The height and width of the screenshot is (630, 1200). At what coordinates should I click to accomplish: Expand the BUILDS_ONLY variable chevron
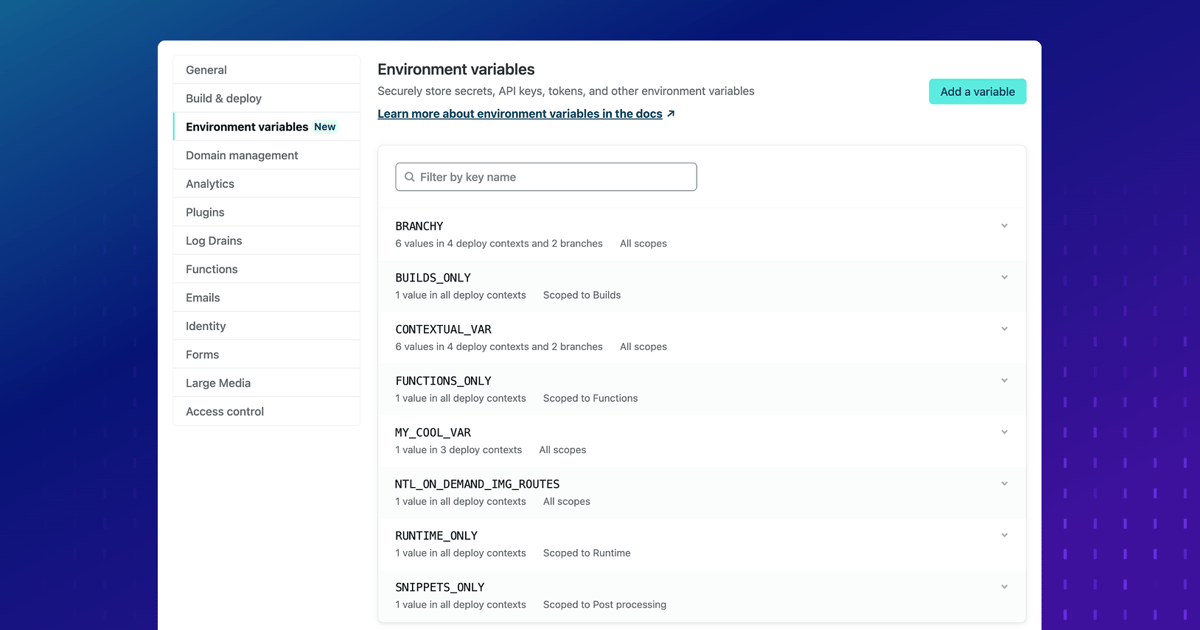coord(1004,278)
